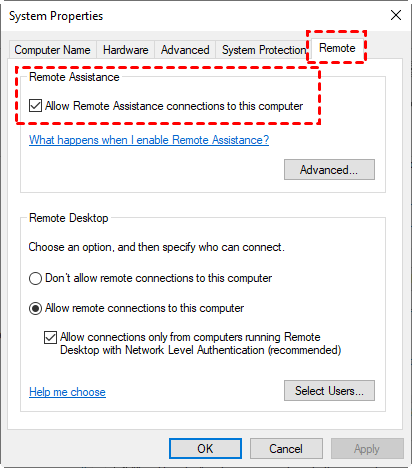Follow the Help me choose link

click(67, 392)
